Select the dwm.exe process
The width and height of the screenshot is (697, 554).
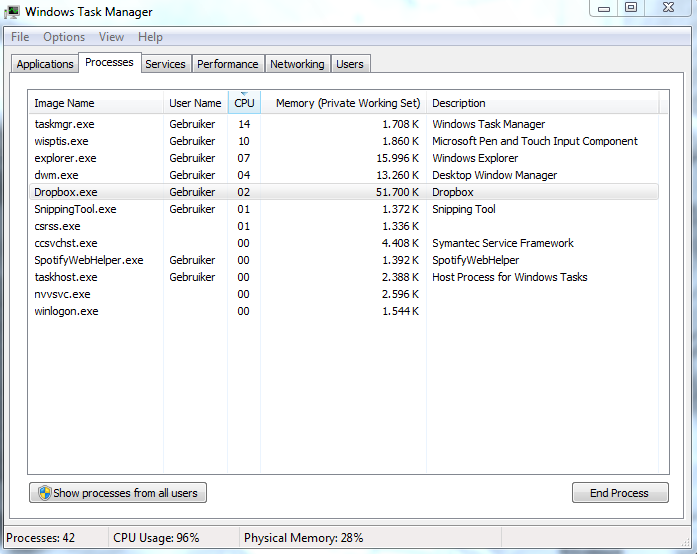(344, 175)
